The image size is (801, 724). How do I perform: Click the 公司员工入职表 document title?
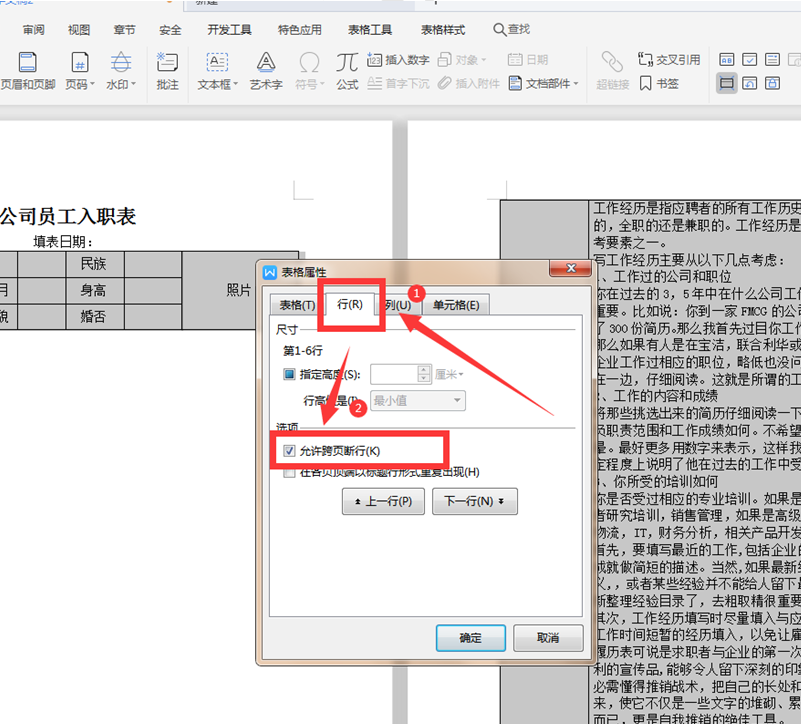pos(67,216)
